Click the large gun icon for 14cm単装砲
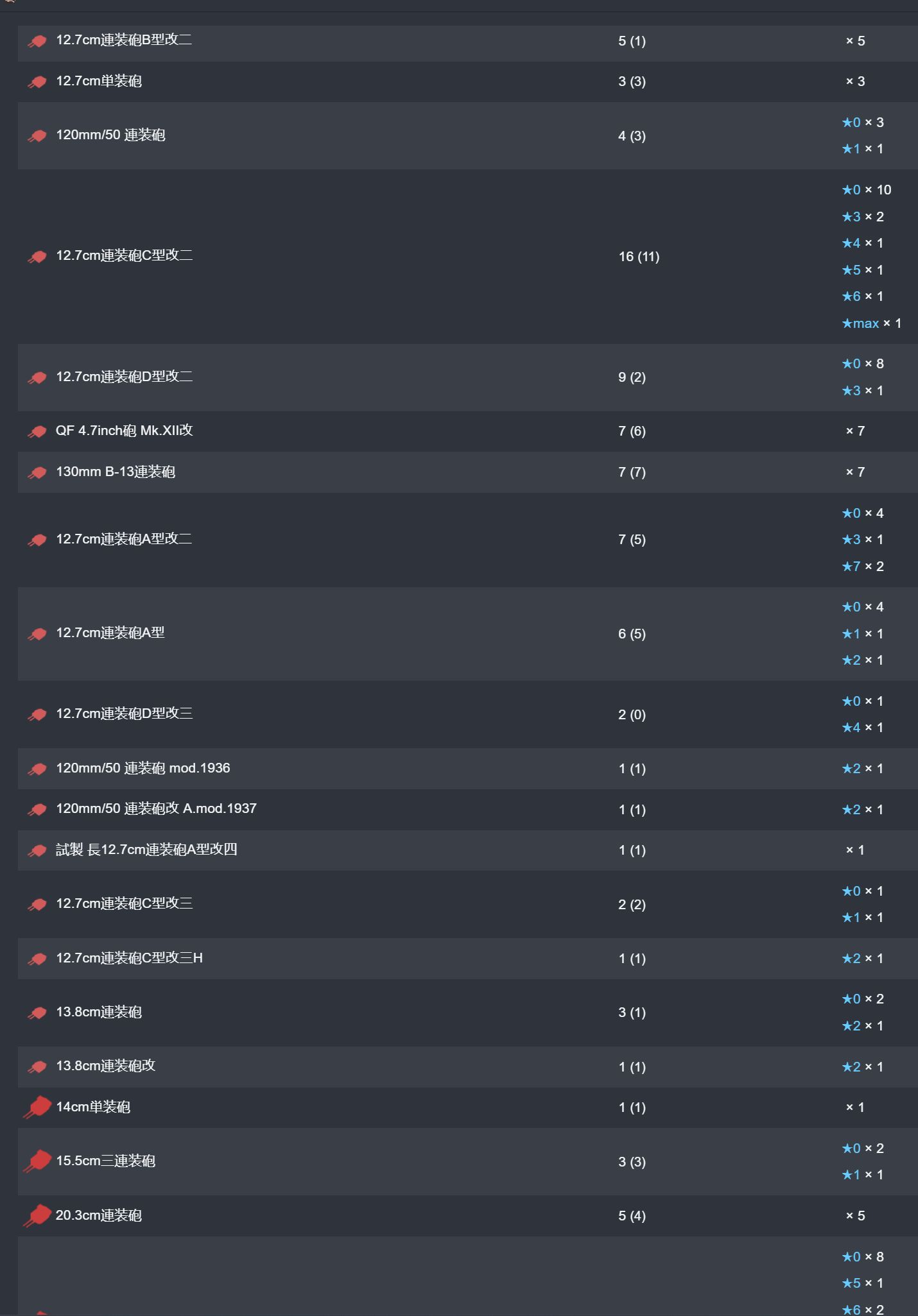 tap(37, 1107)
